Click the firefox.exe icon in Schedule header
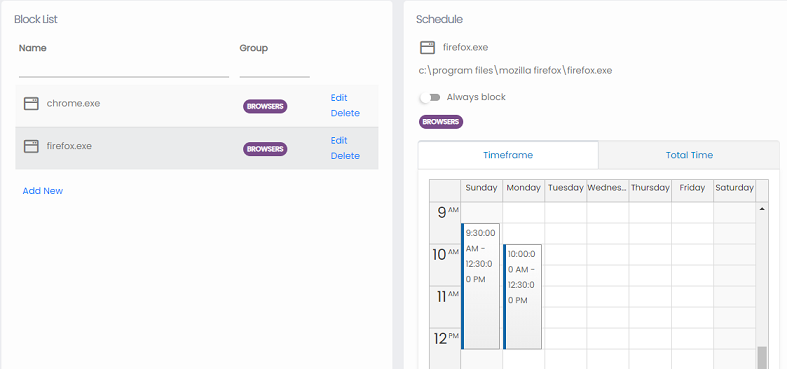 [x=428, y=48]
